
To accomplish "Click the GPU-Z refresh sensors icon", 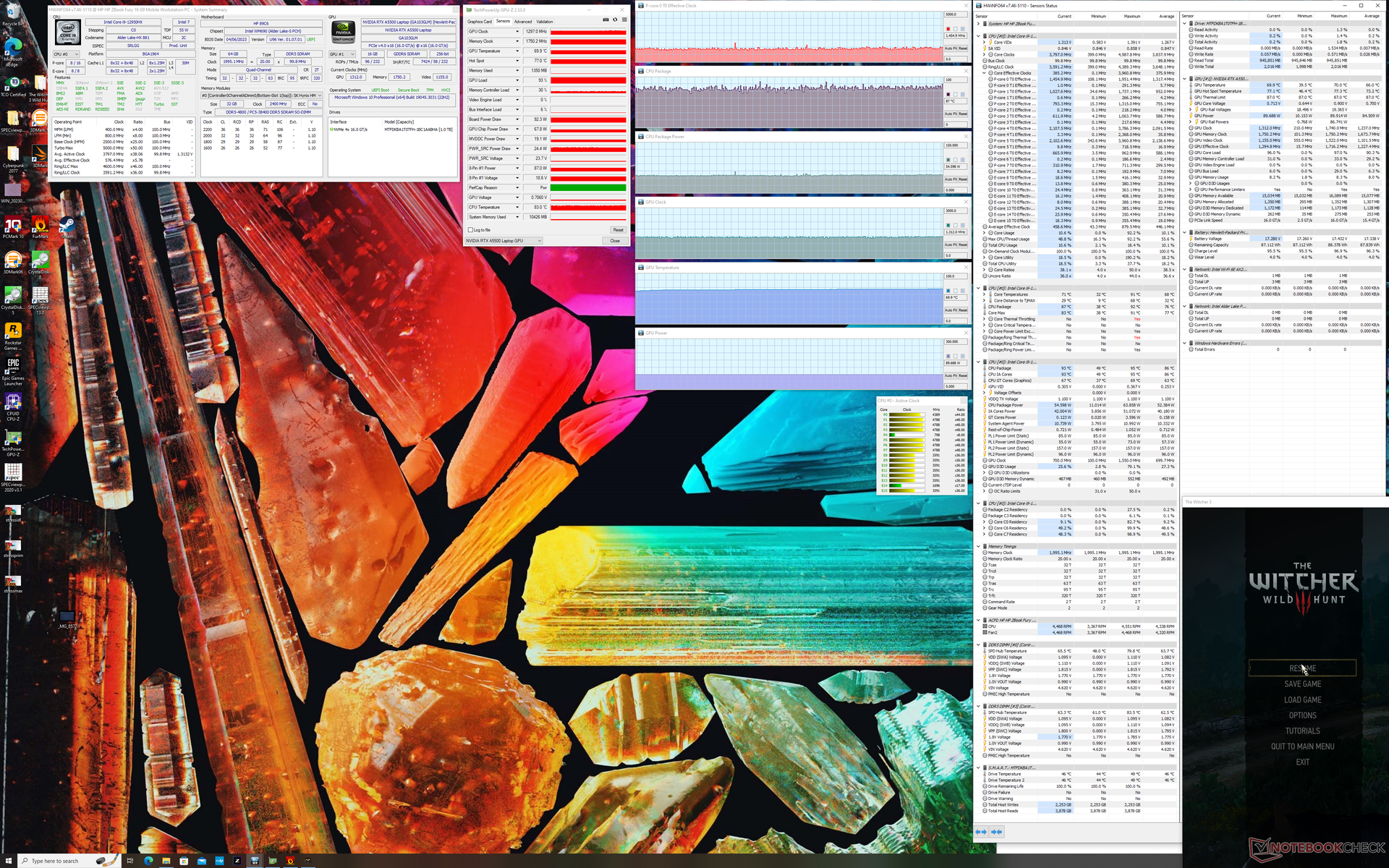I will (x=615, y=20).
